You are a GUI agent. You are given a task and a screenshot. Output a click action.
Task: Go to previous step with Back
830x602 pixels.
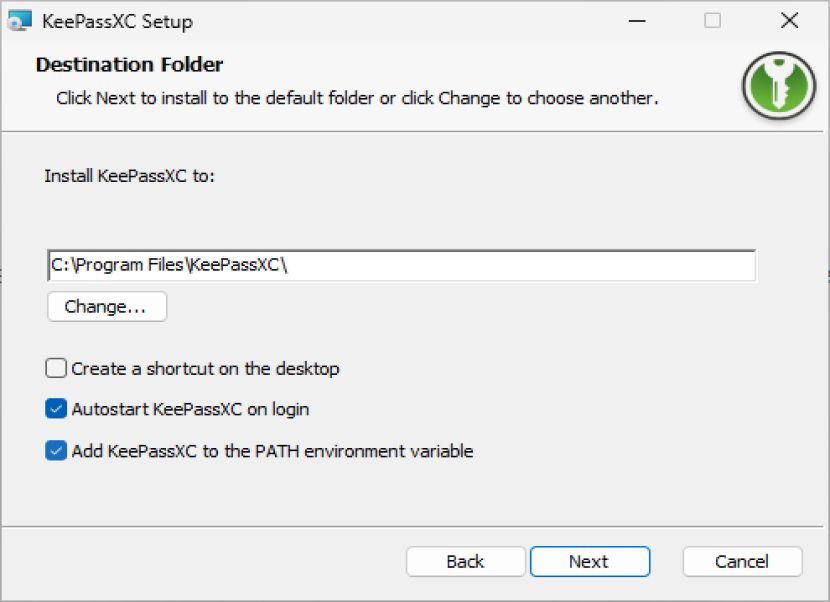click(465, 561)
